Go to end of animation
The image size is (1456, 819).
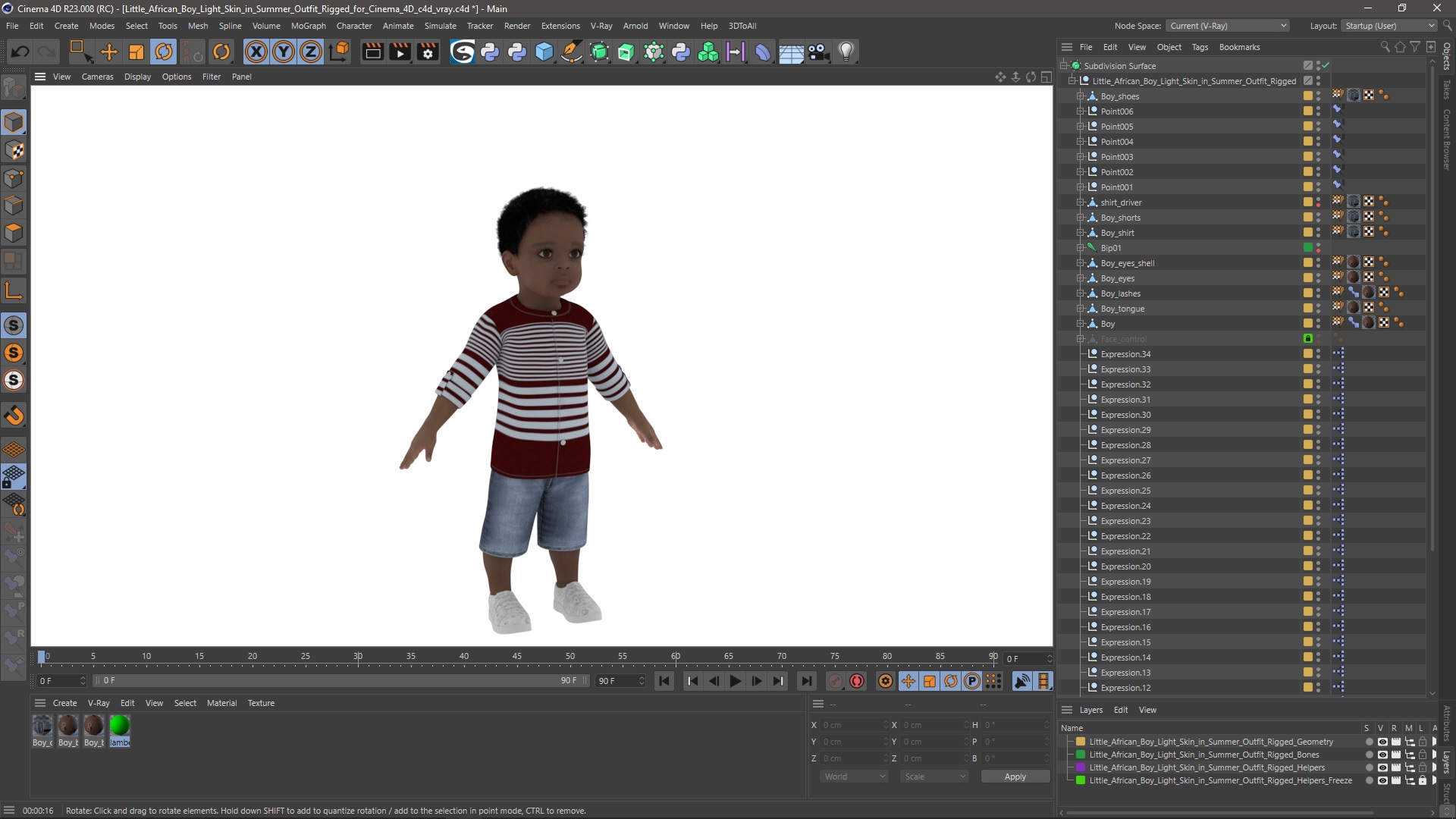pyautogui.click(x=807, y=681)
